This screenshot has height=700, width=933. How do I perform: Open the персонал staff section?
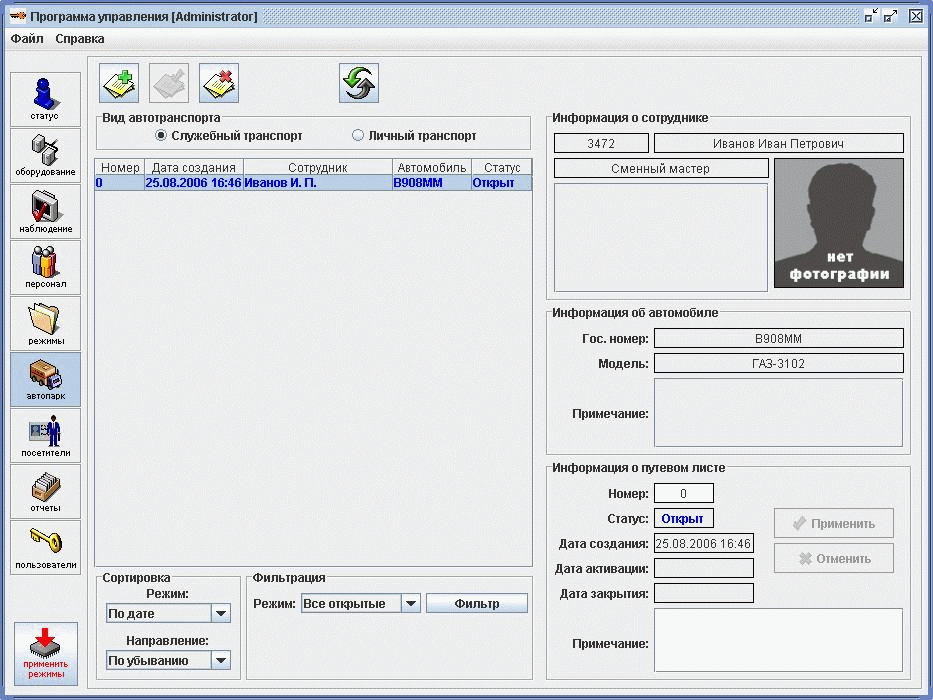(45, 267)
